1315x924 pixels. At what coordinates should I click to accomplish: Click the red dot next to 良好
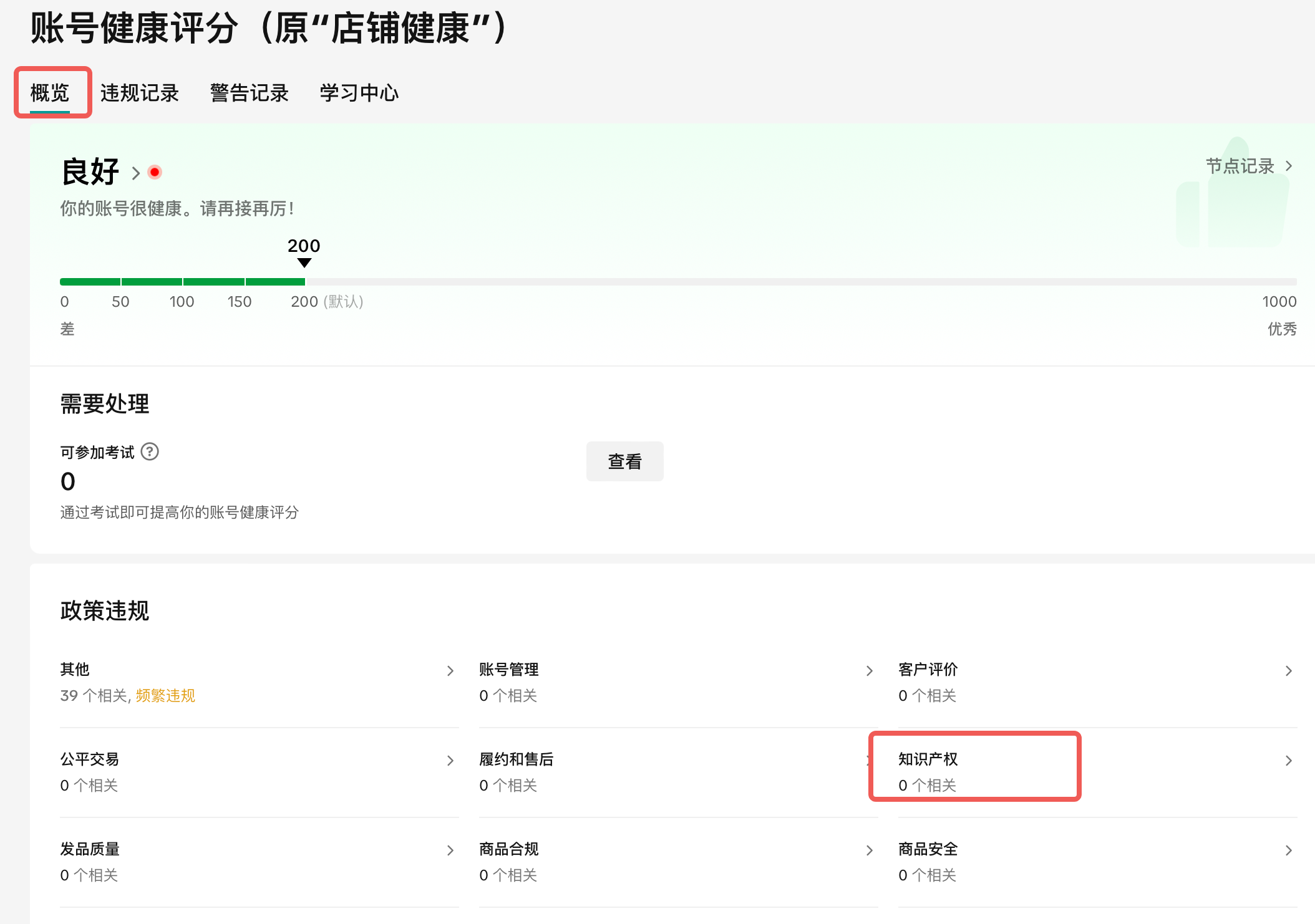155,172
